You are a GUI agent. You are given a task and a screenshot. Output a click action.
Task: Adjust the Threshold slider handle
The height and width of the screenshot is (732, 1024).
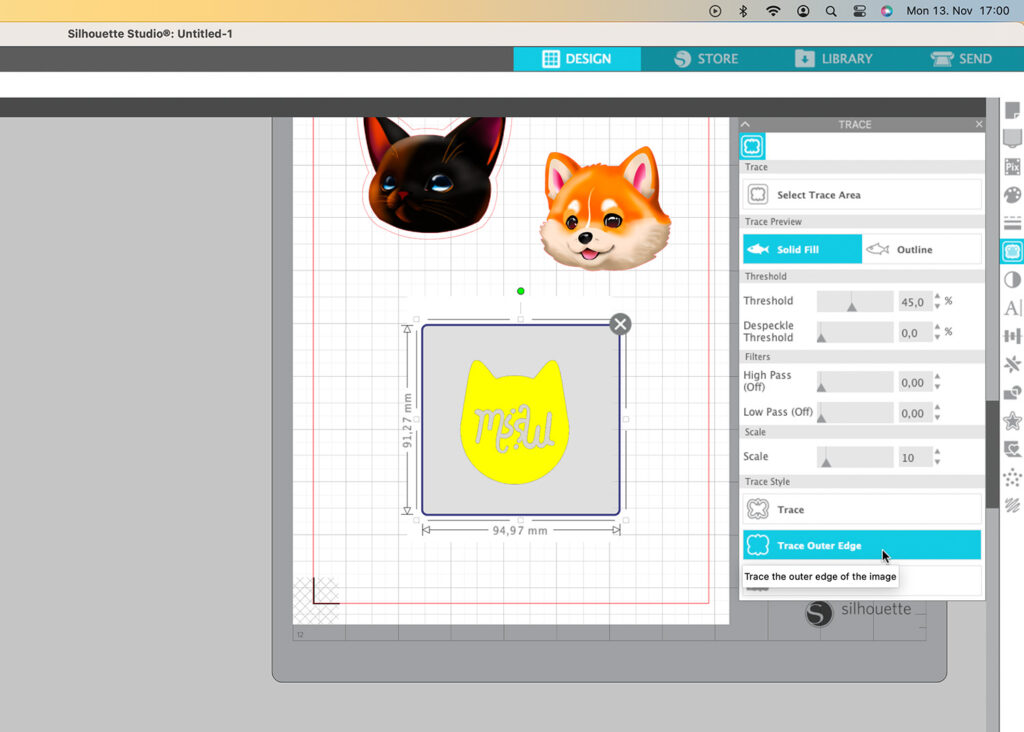tap(852, 305)
